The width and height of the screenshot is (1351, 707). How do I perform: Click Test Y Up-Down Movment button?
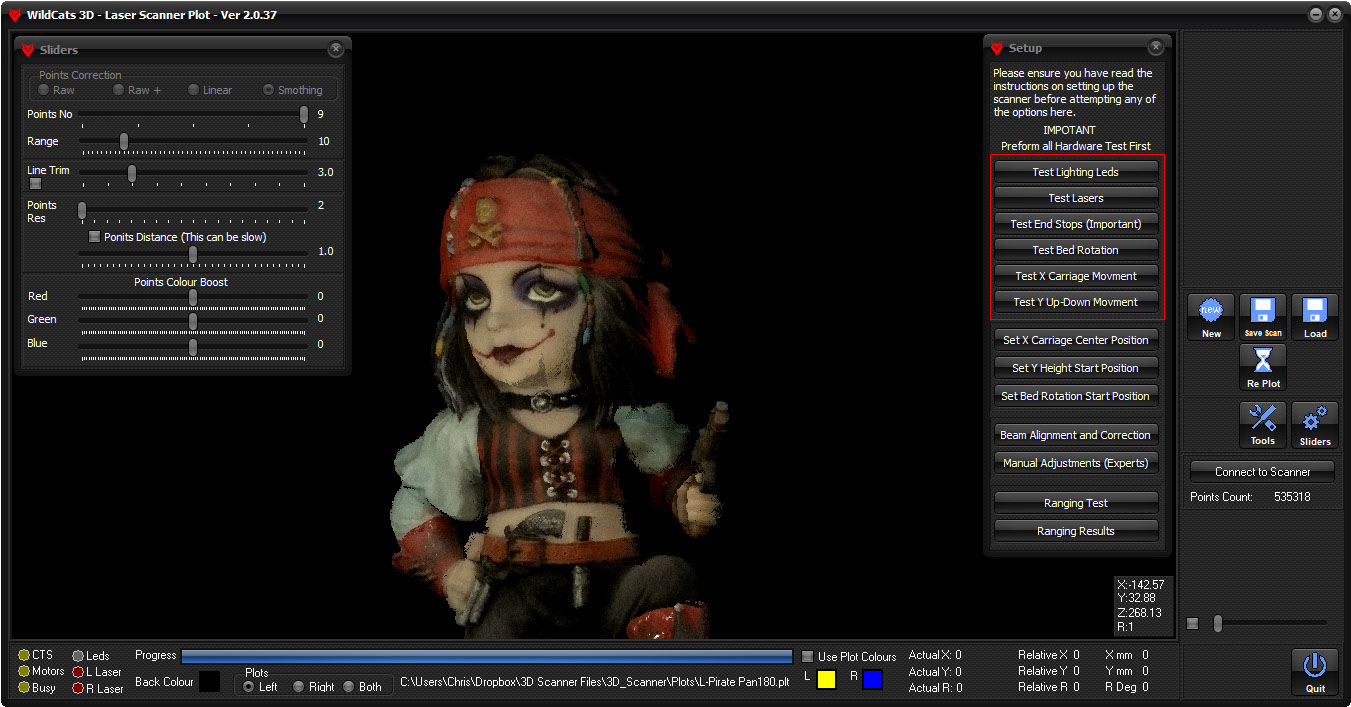coord(1076,302)
